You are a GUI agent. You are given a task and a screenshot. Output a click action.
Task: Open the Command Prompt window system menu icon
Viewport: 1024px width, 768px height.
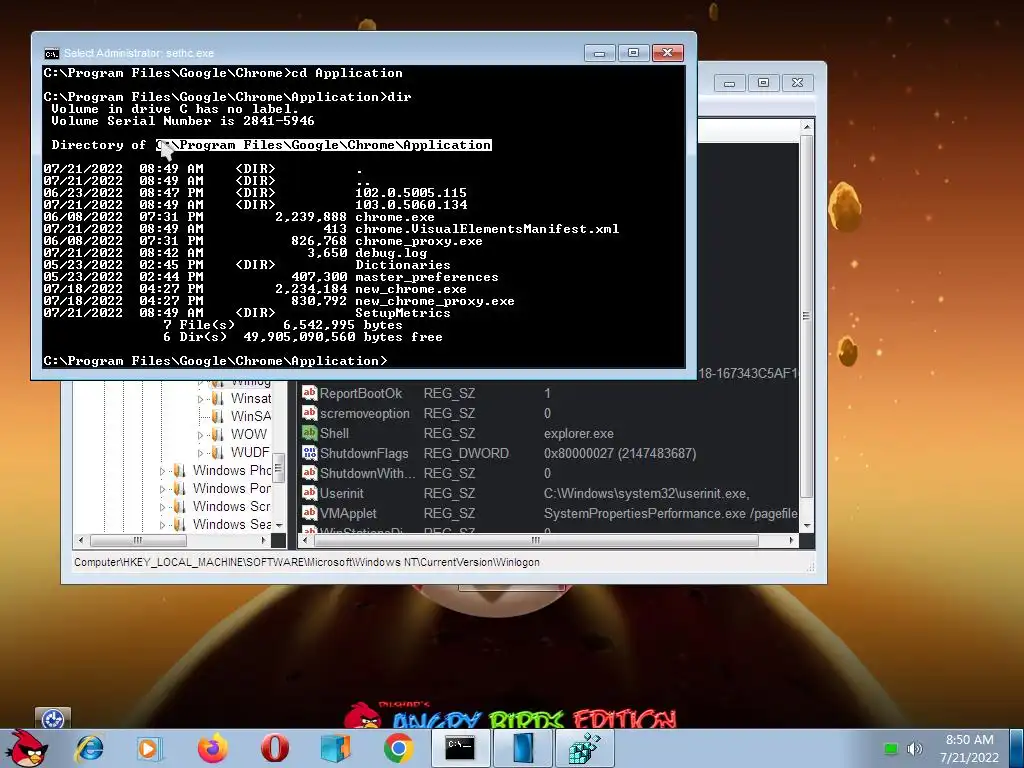coord(51,54)
